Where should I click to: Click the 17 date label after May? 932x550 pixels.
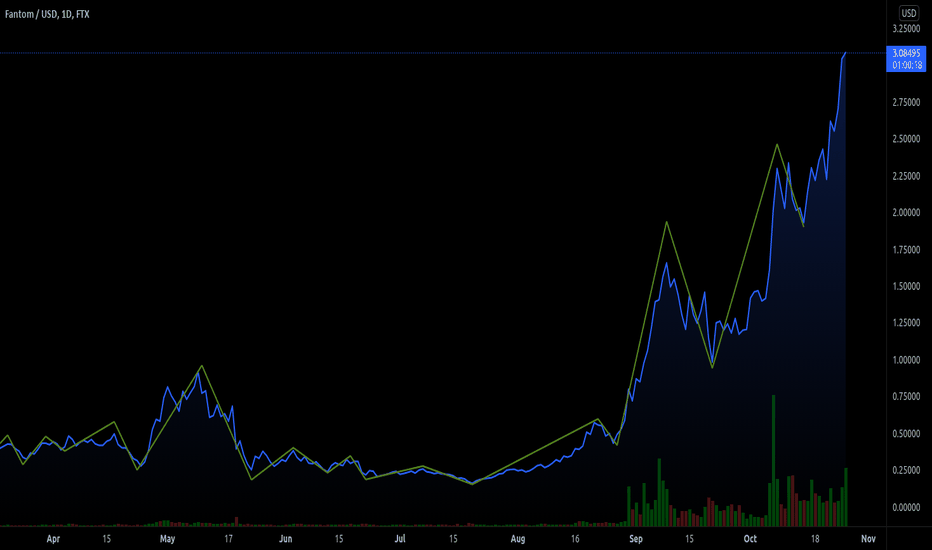[x=228, y=539]
